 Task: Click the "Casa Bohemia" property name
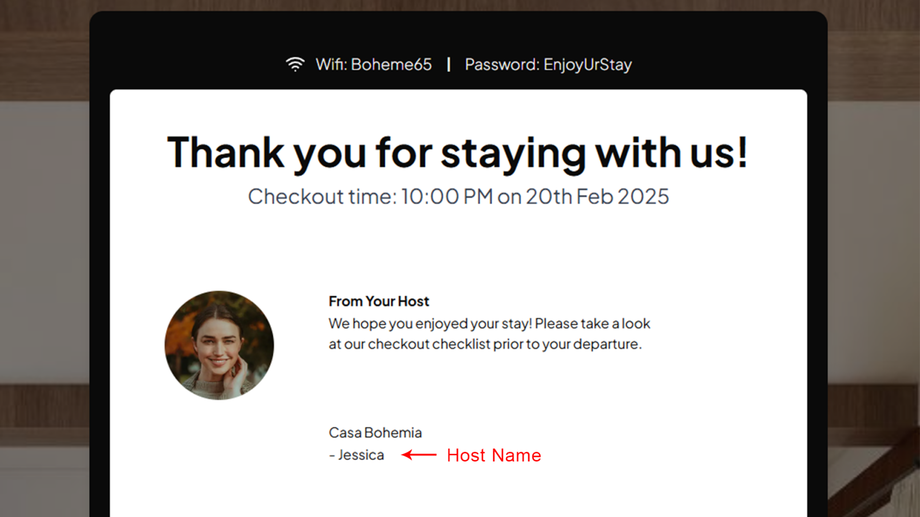pos(375,433)
